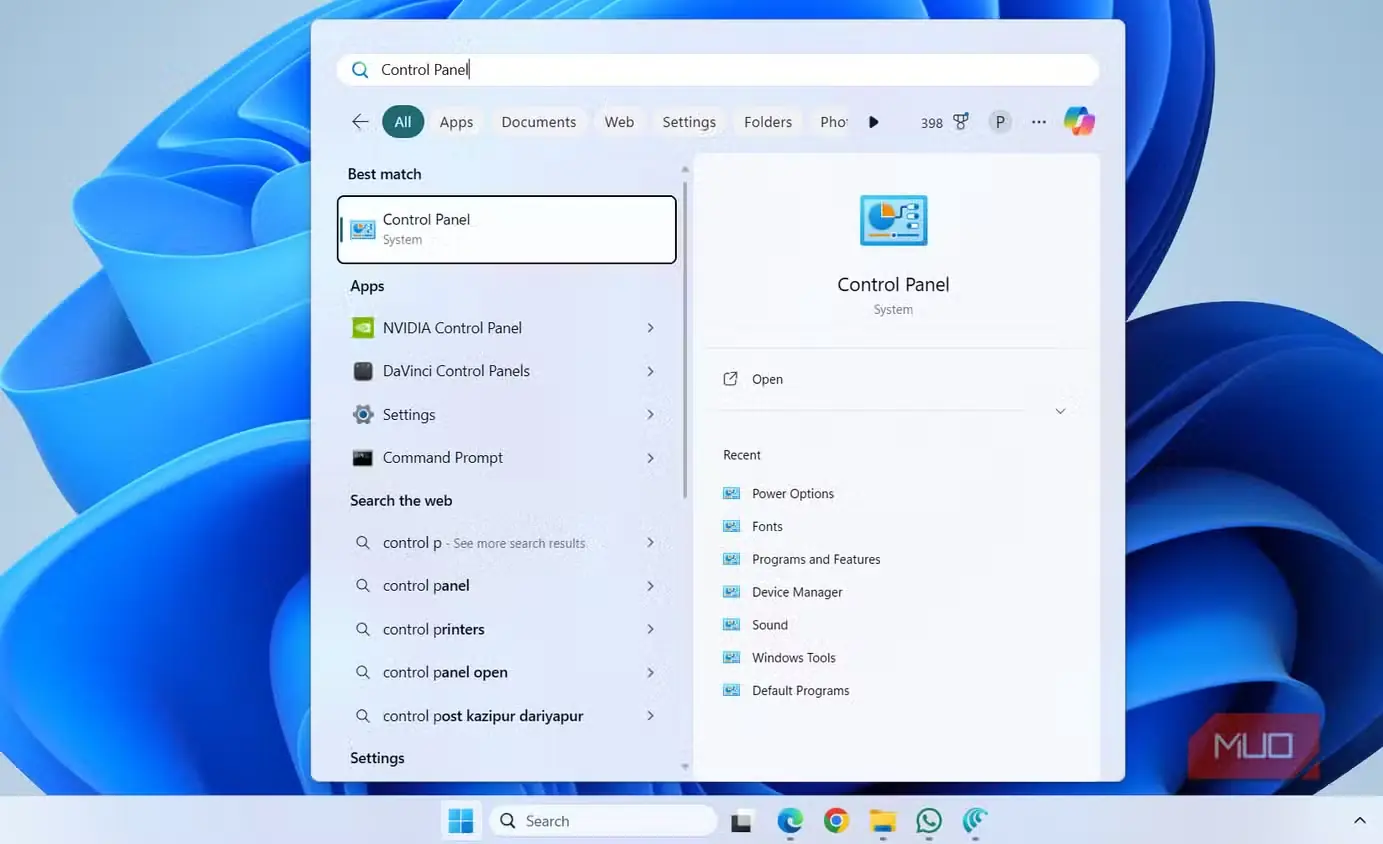Viewport: 1383px width, 844px height.
Task: Open Windows Tools from the Recent list
Action: click(x=793, y=658)
